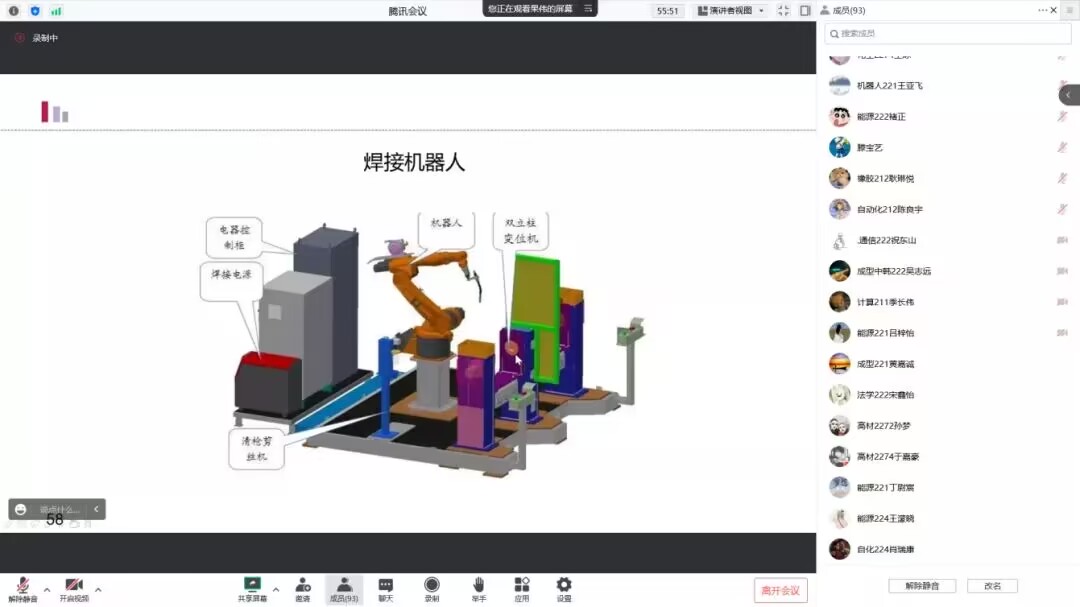This screenshot has height=607, width=1080.
Task: Open the three-dots menu in members panel
Action: (x=1042, y=10)
